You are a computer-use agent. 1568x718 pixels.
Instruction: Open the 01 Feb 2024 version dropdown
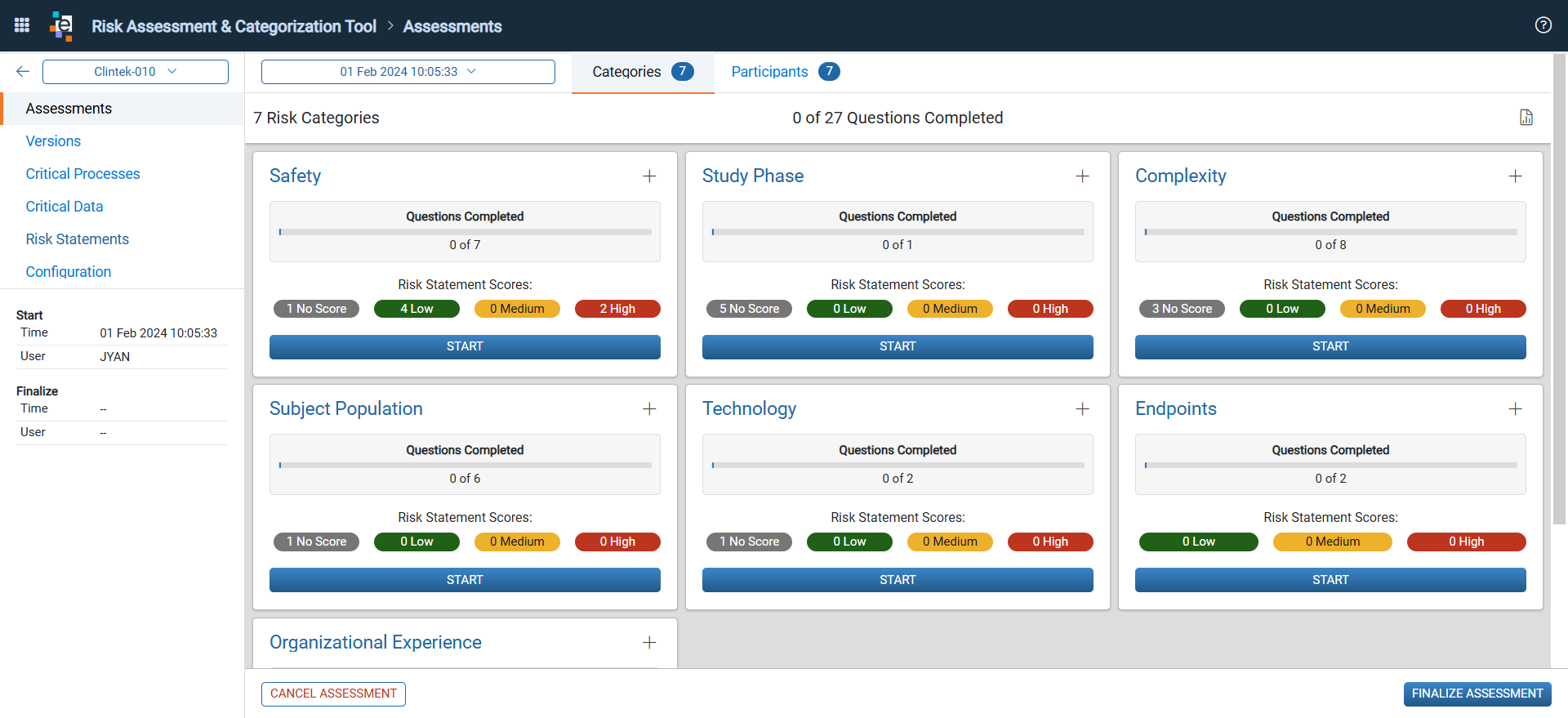[x=408, y=72]
